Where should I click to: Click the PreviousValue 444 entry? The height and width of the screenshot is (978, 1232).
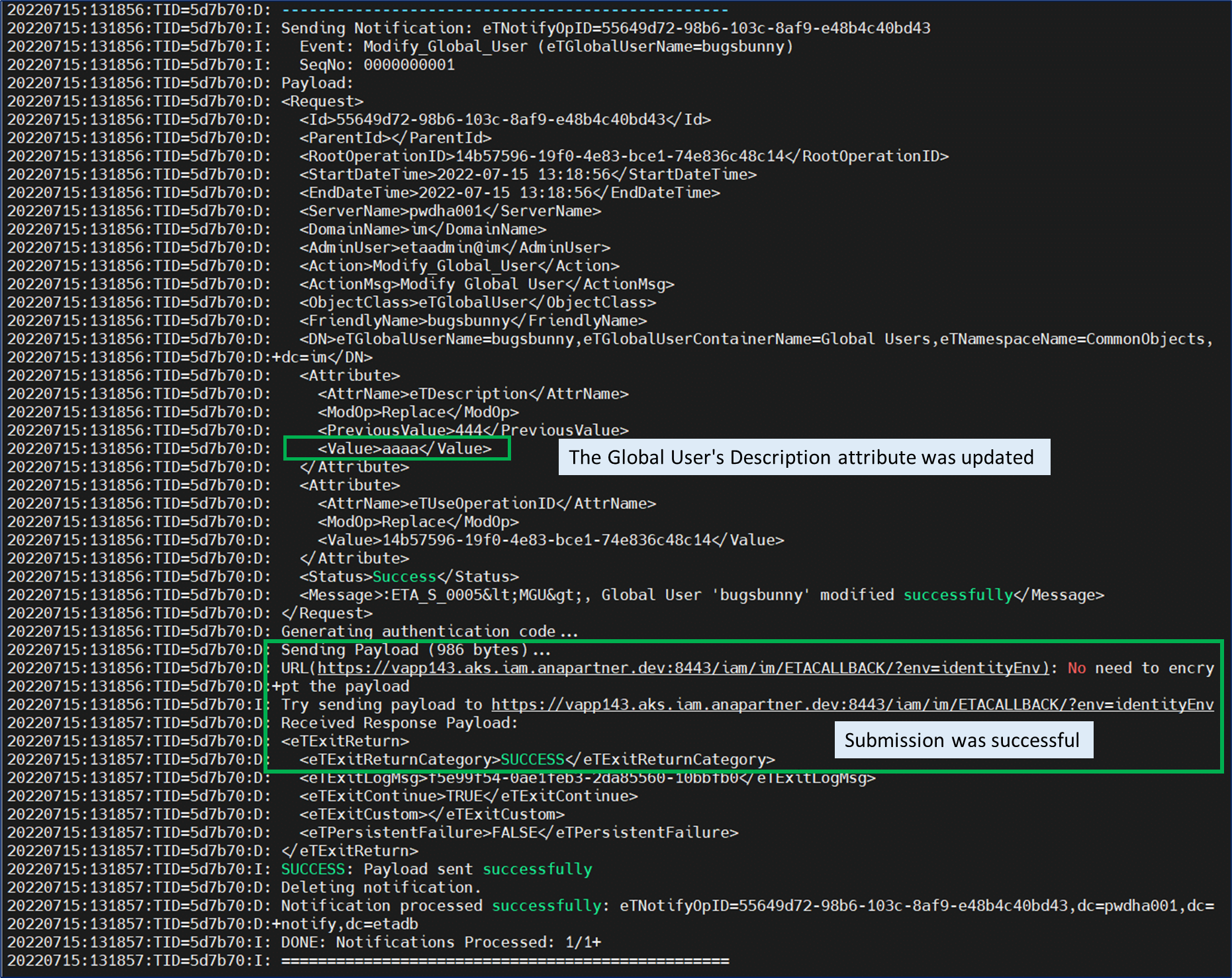pyautogui.click(x=473, y=430)
